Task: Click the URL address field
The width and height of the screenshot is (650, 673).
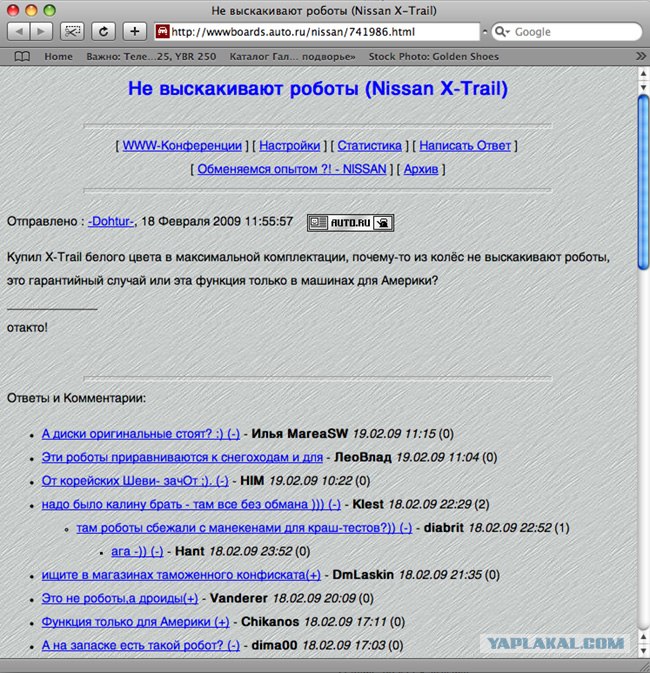Action: [x=320, y=32]
